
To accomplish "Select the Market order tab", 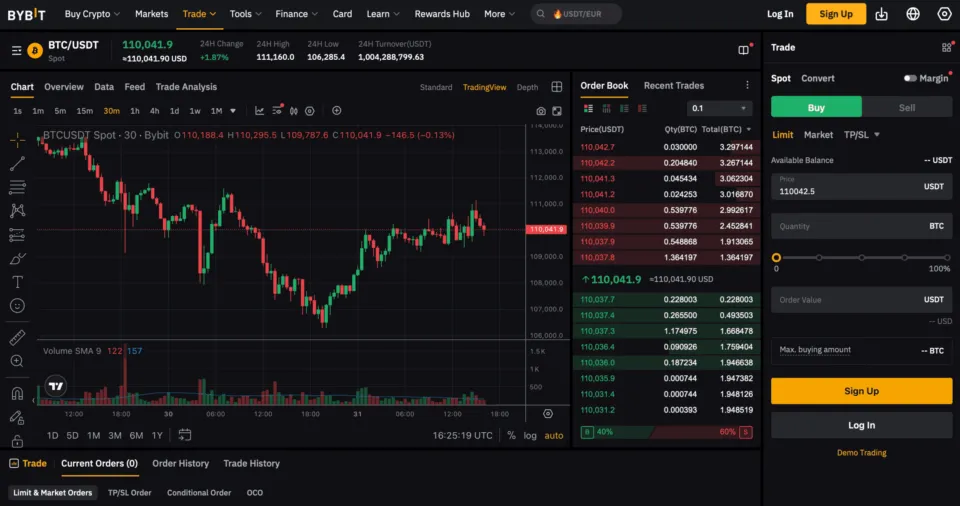I will 818,135.
